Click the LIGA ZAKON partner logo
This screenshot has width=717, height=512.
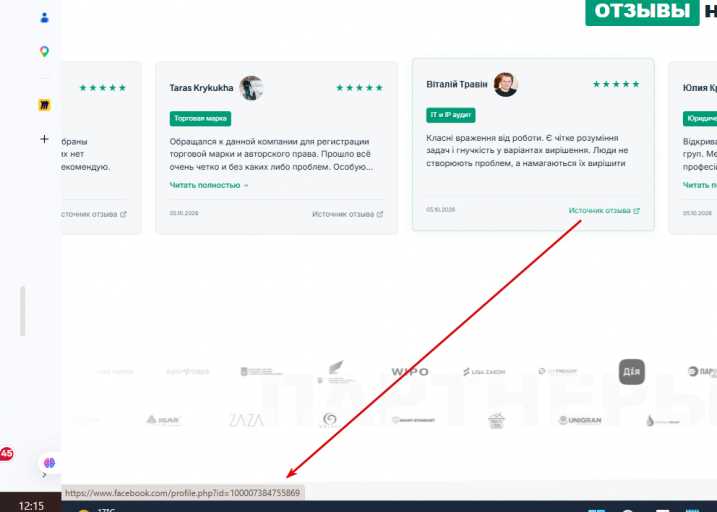point(484,372)
